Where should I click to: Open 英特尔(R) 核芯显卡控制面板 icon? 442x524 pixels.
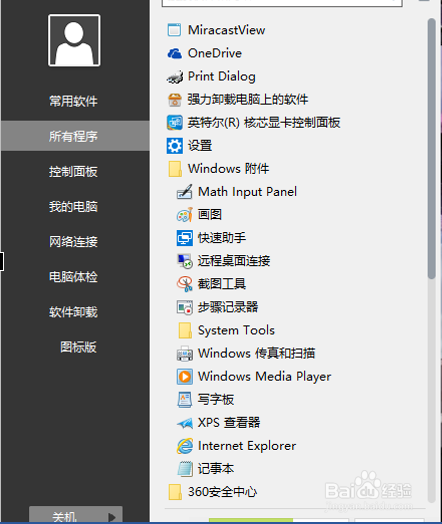pyautogui.click(x=174, y=123)
